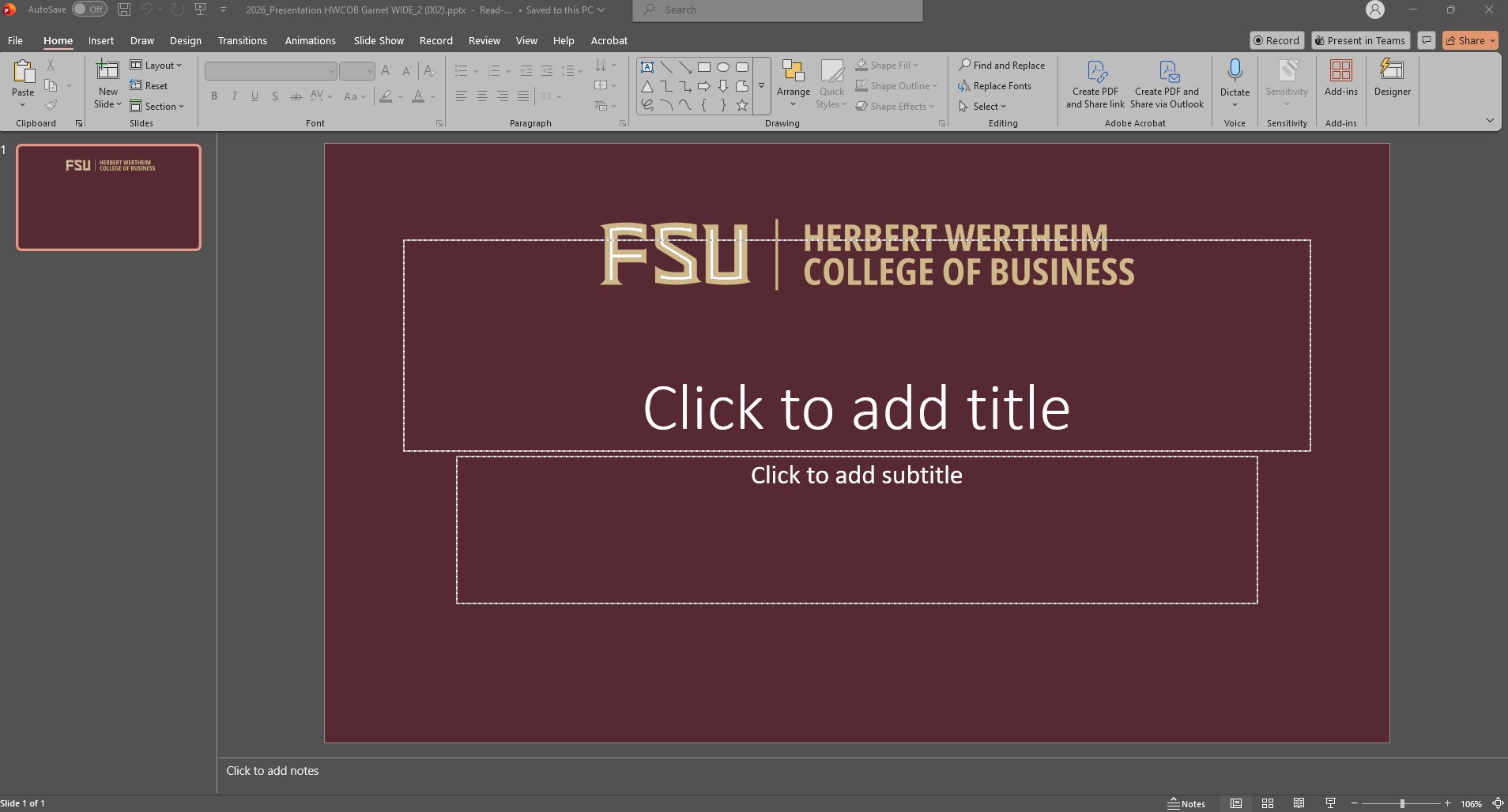Toggle Normal view in status bar
The height and width of the screenshot is (812, 1508).
(x=1236, y=803)
